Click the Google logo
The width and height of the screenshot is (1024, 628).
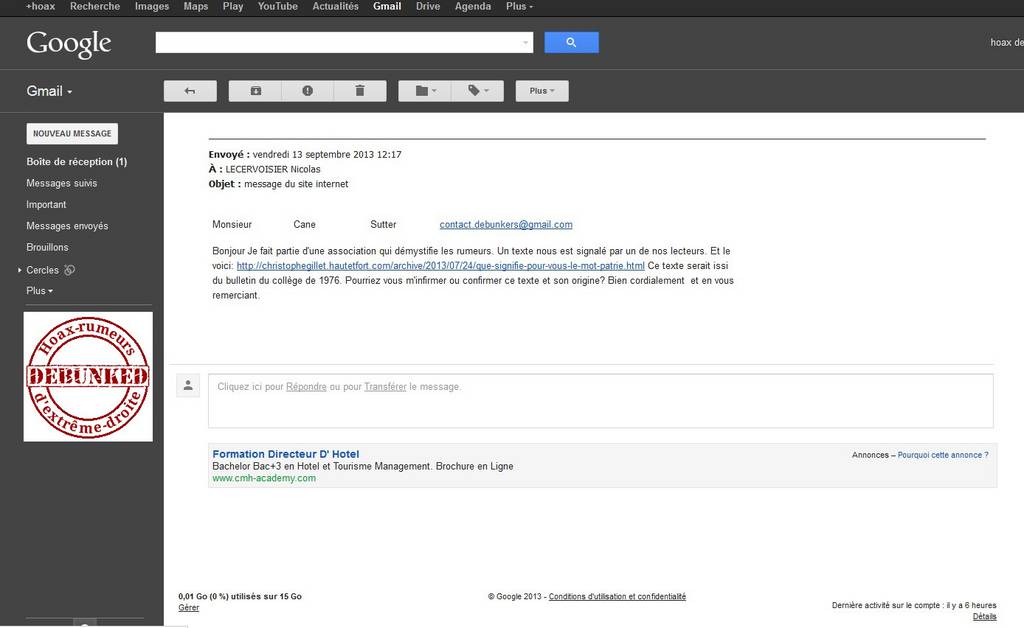click(x=69, y=44)
